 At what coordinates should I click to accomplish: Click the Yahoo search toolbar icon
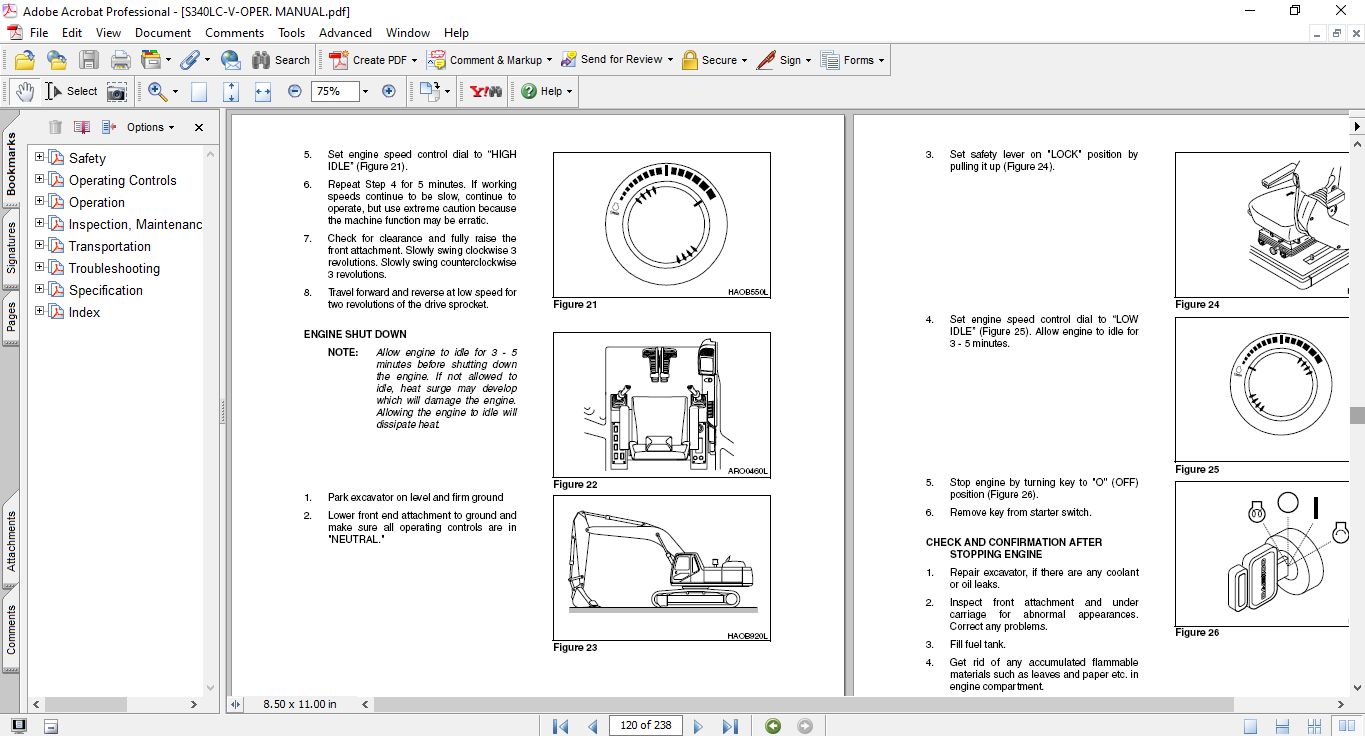coord(486,92)
